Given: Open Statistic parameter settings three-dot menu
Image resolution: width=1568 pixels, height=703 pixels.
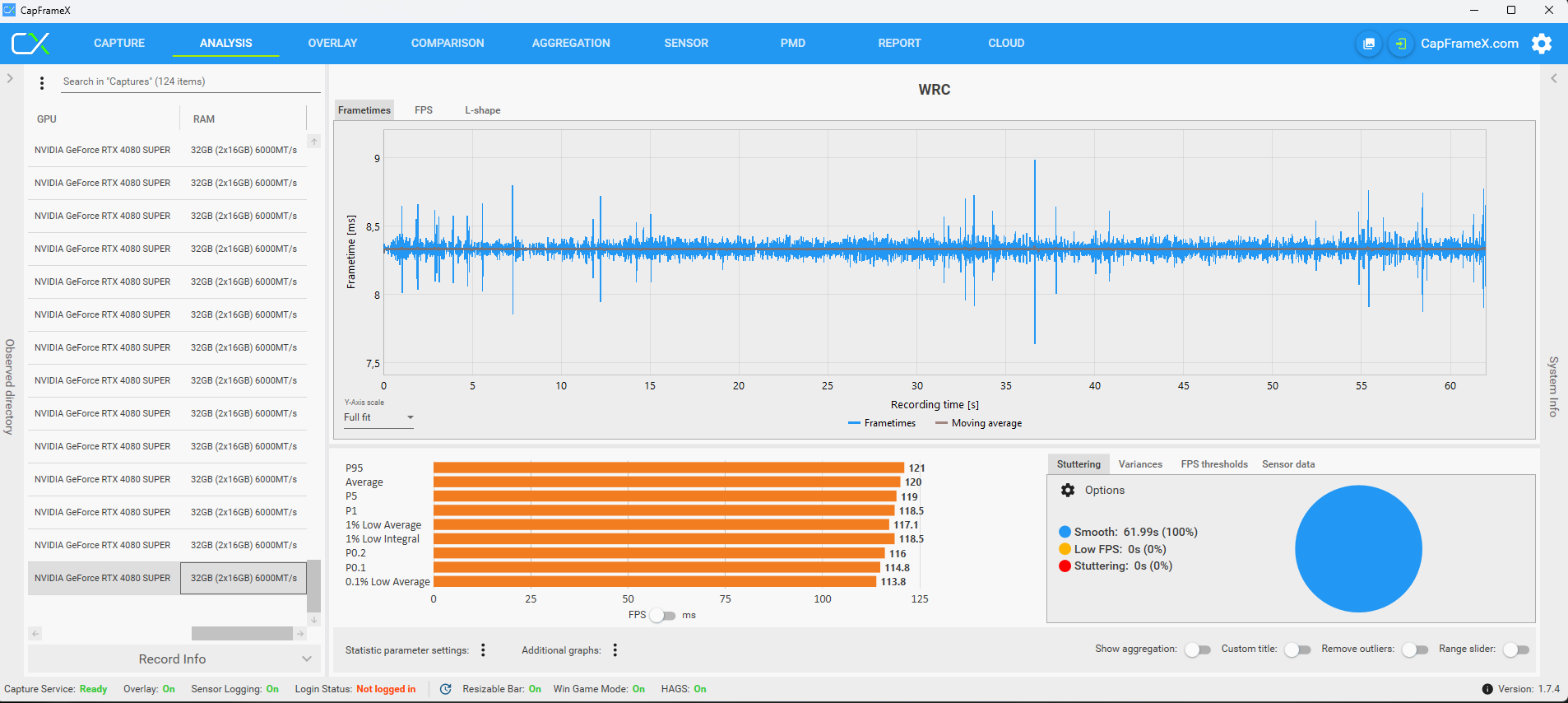Looking at the screenshot, I should tap(483, 650).
